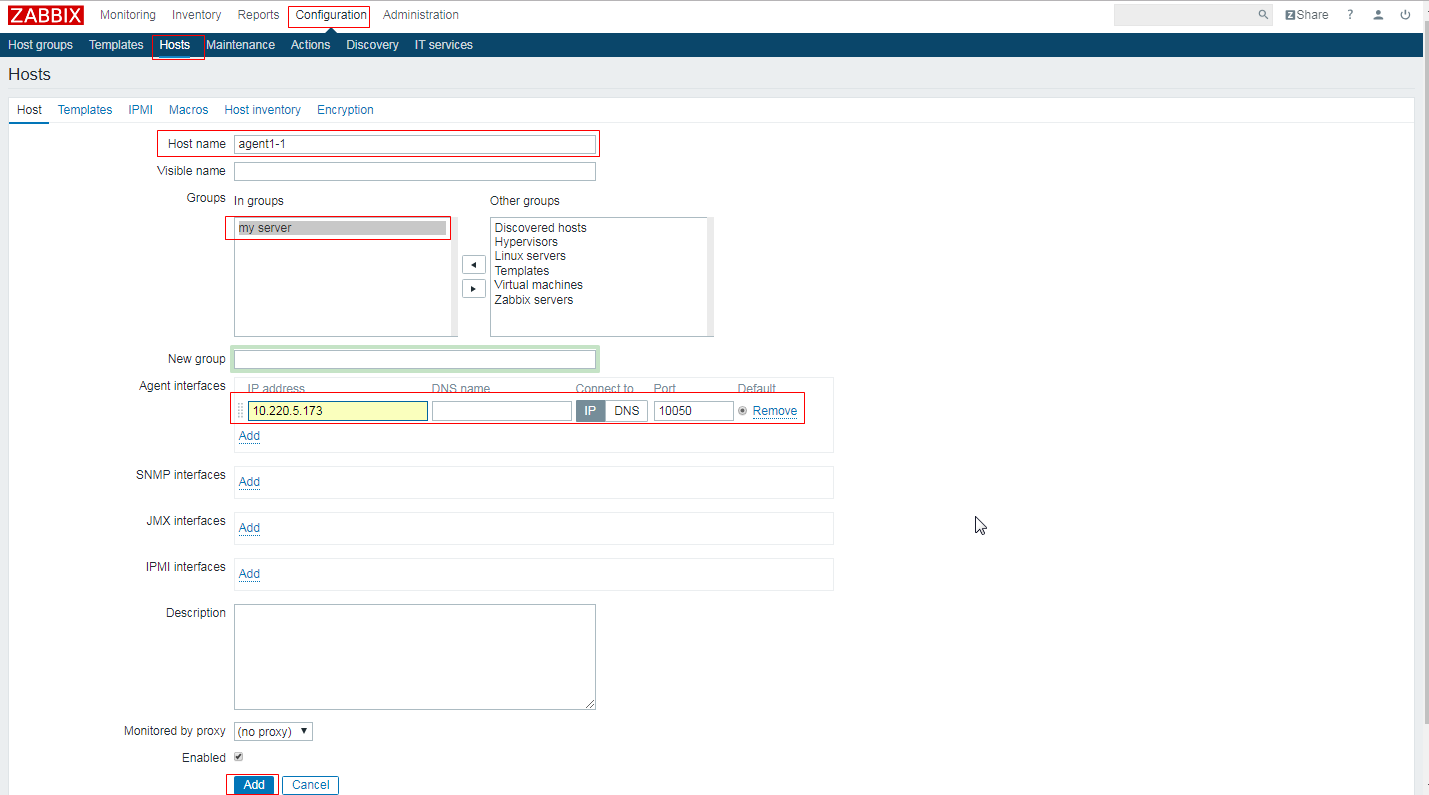Go to Maintenance submenu

coord(240,45)
